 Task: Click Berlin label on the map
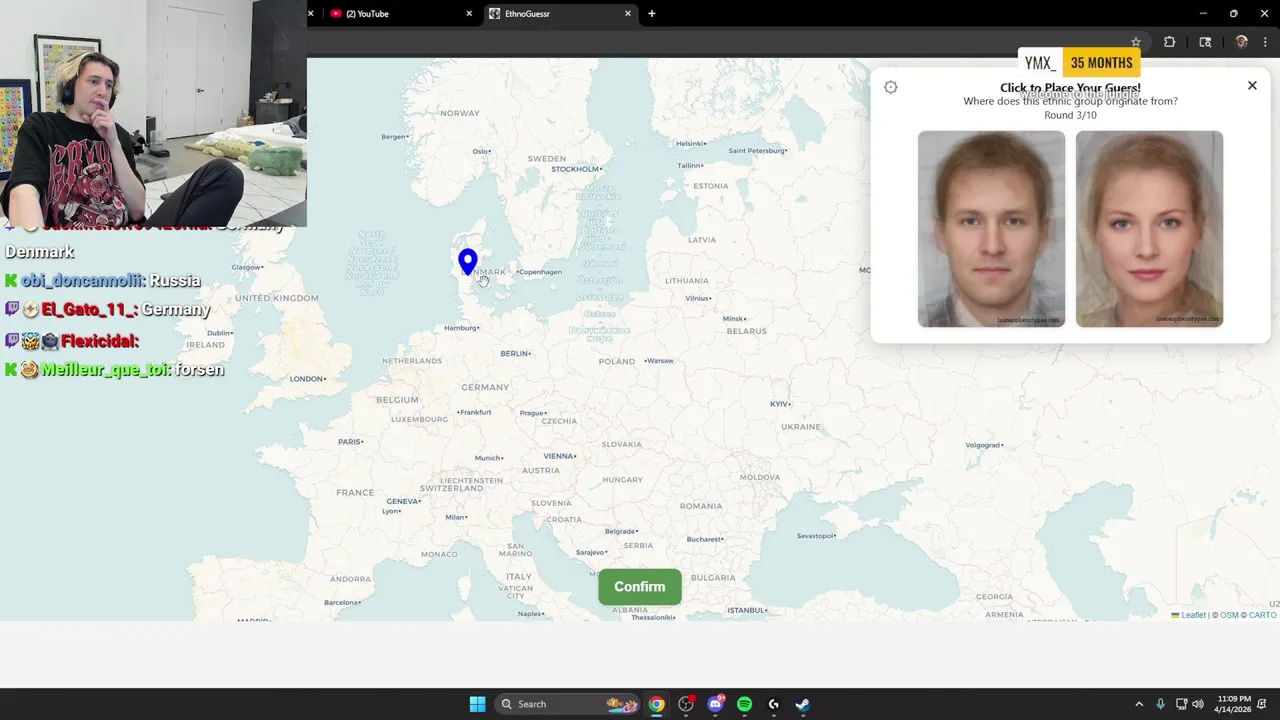pyautogui.click(x=515, y=353)
